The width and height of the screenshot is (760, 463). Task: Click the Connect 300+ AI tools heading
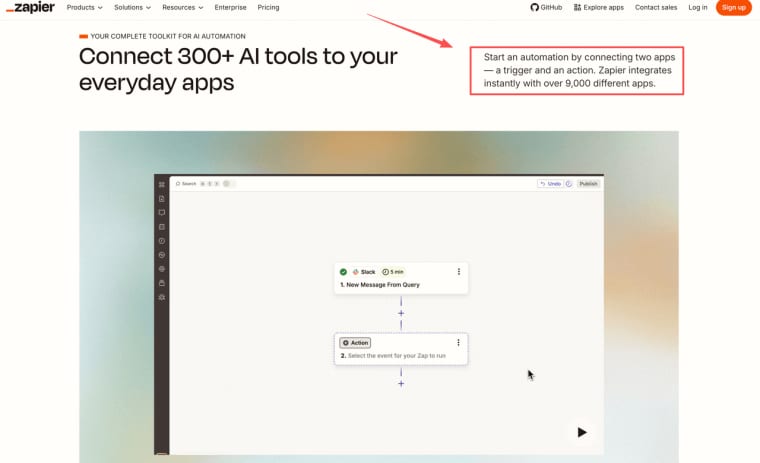(238, 69)
